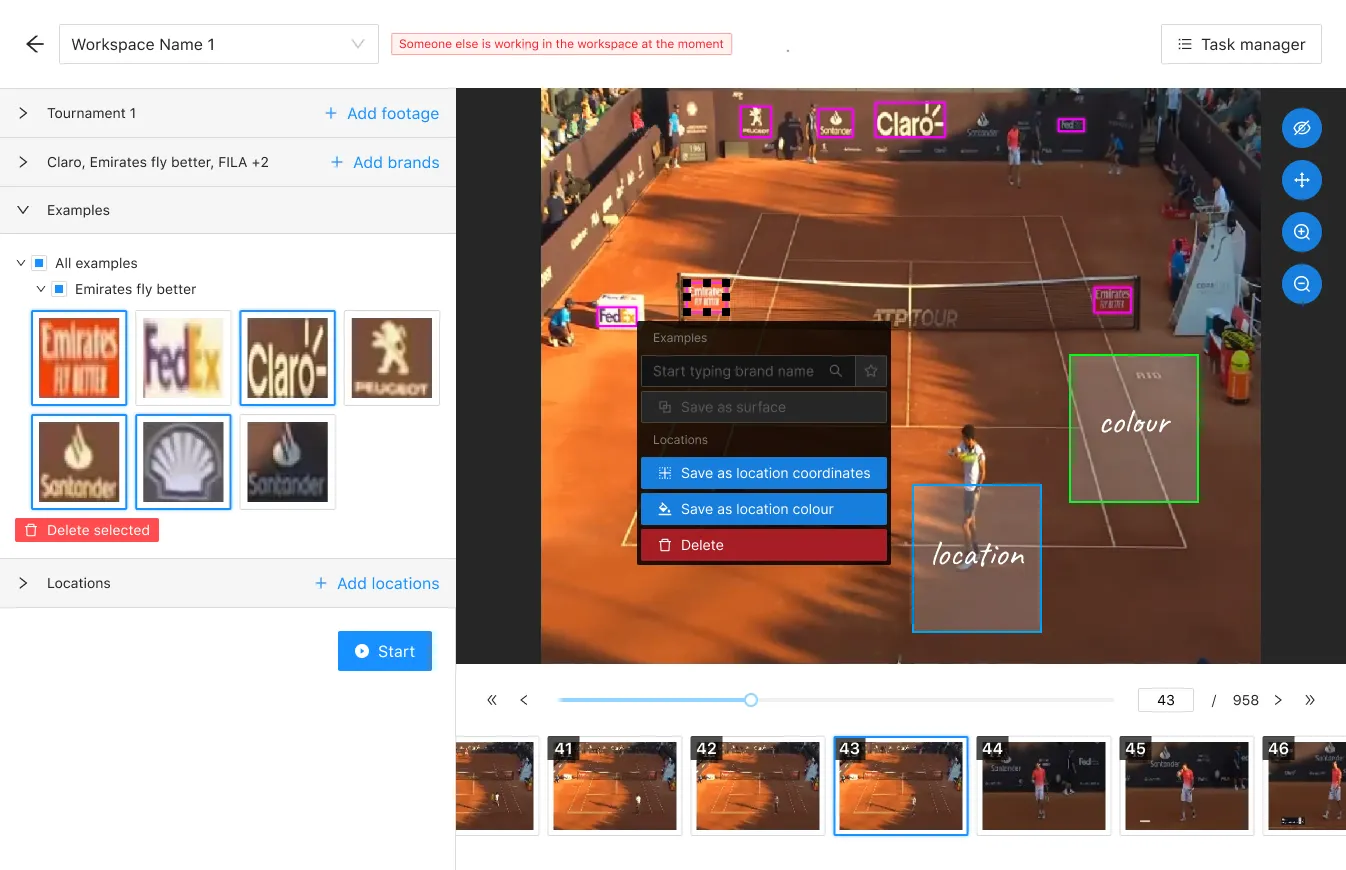Select the Emirates Fly Better example thumbnail
Viewport: 1346px width, 870px height.
point(79,358)
